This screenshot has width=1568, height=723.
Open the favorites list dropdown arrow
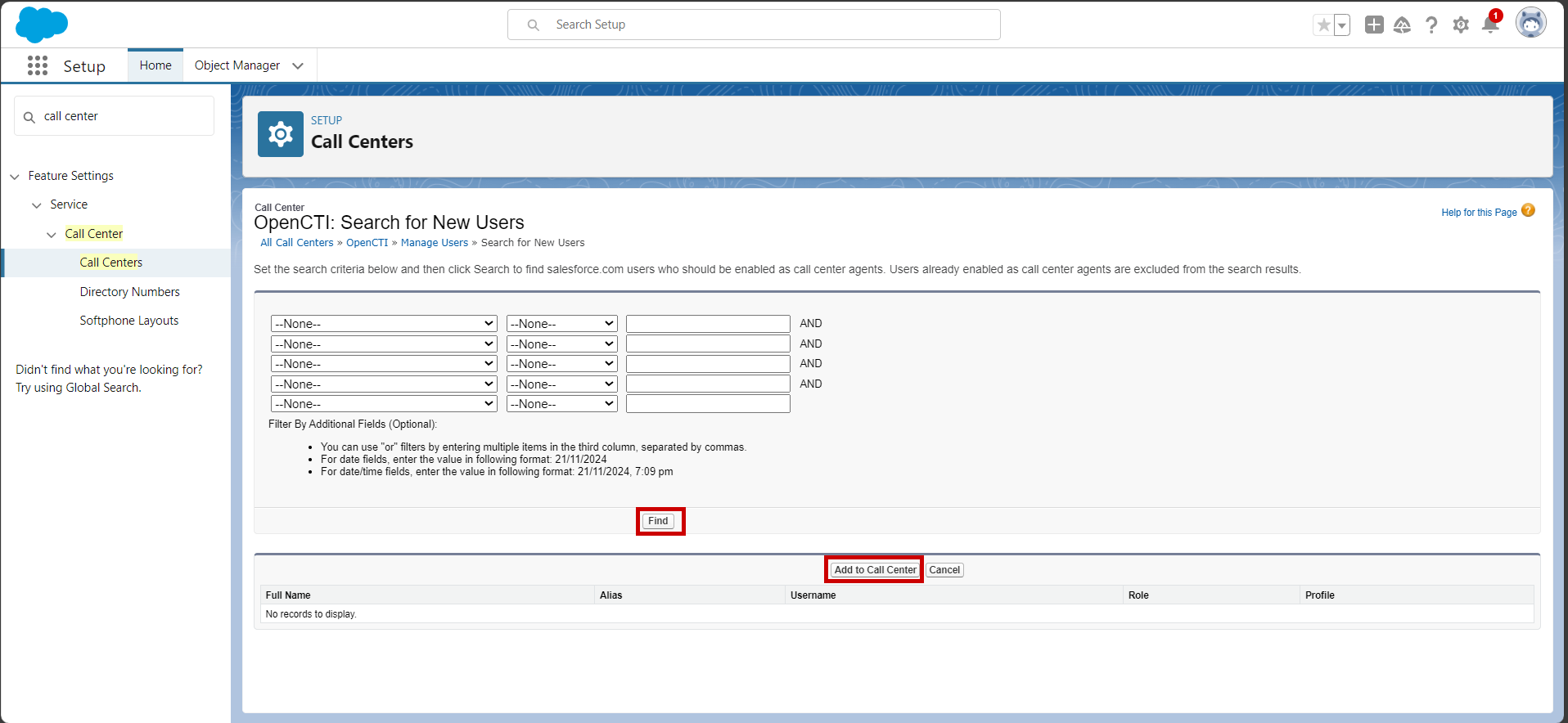[1342, 25]
